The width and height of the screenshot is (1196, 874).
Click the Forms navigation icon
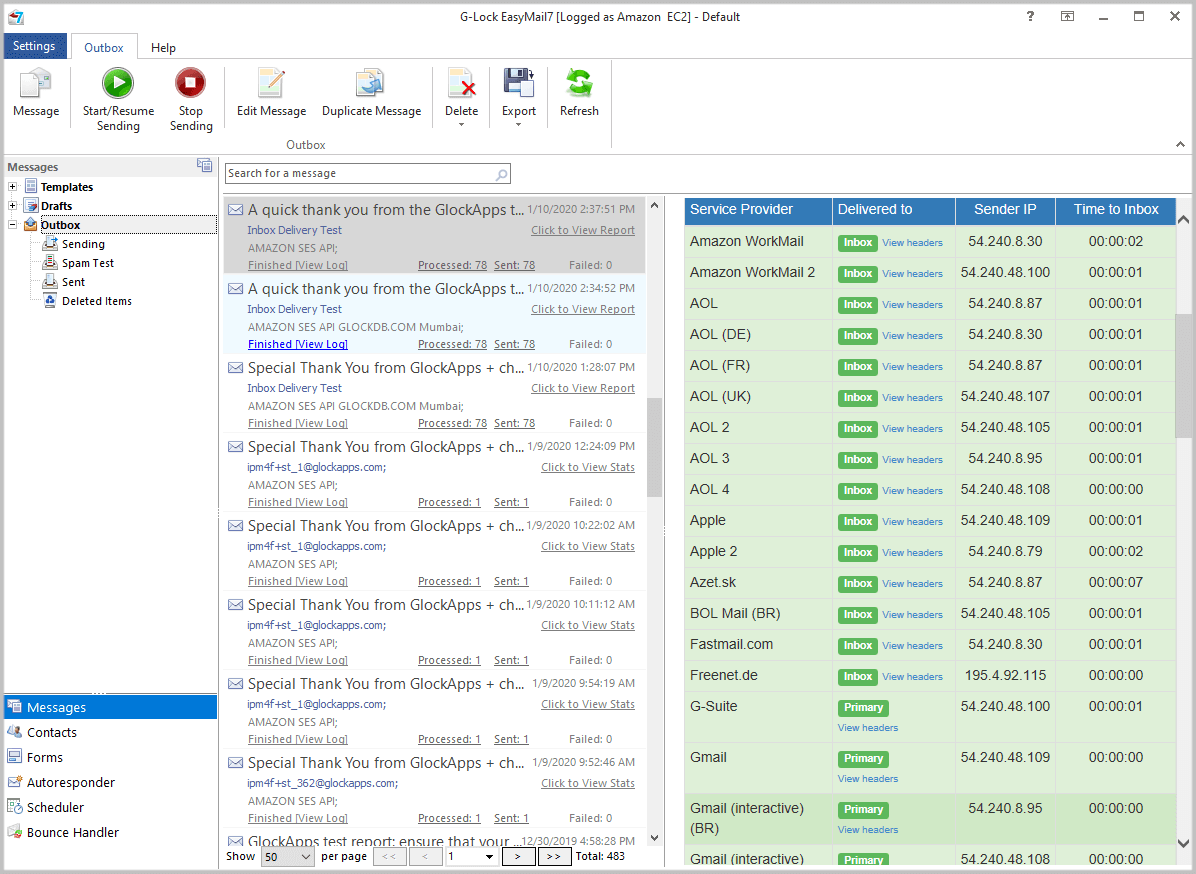tap(14, 757)
